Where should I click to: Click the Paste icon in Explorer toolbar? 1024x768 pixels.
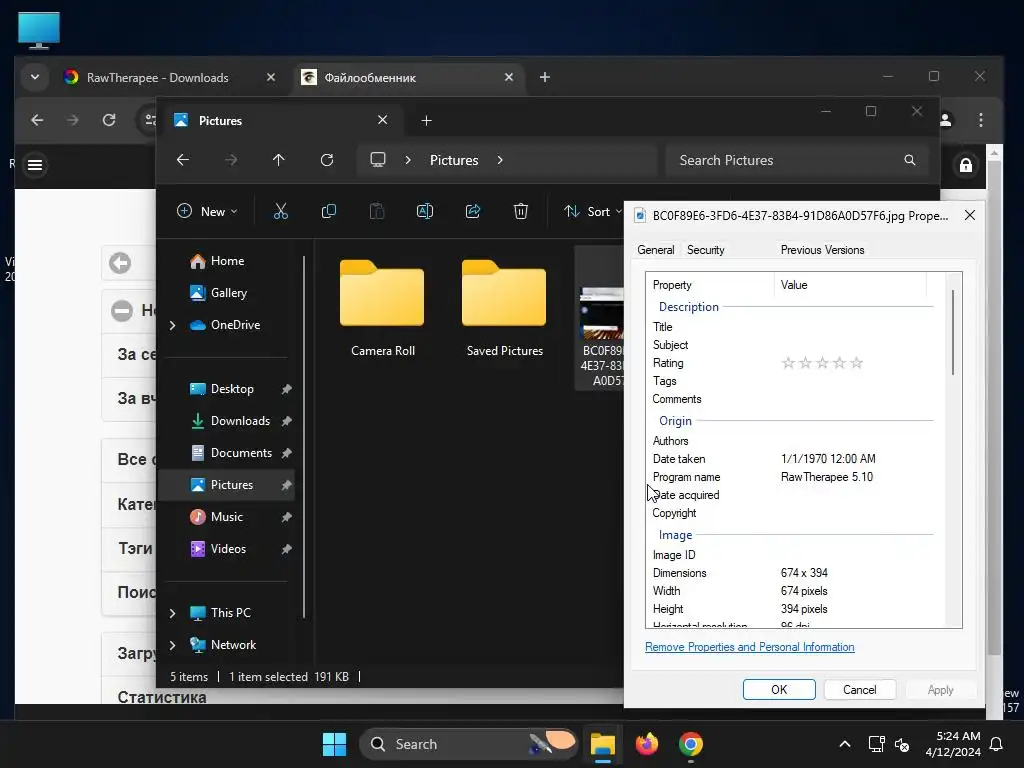(377, 211)
